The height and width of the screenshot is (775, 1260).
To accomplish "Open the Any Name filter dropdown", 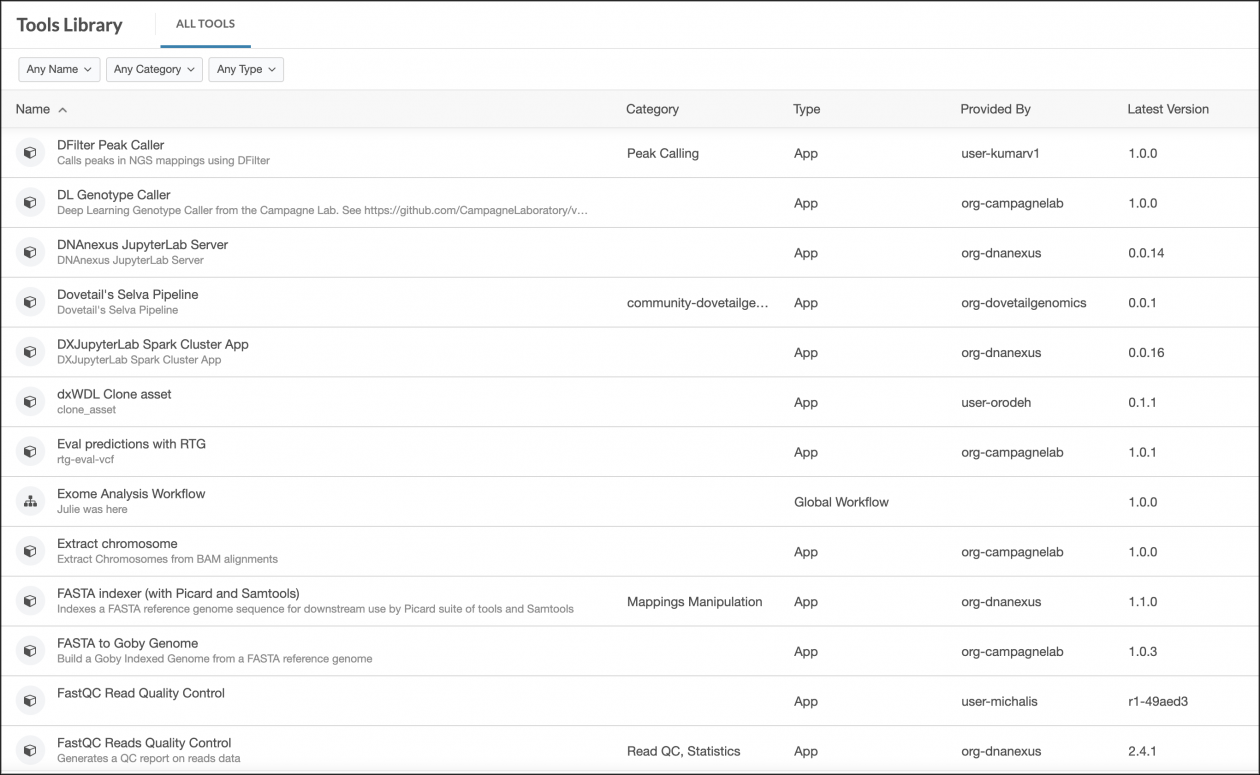I will pyautogui.click(x=59, y=69).
